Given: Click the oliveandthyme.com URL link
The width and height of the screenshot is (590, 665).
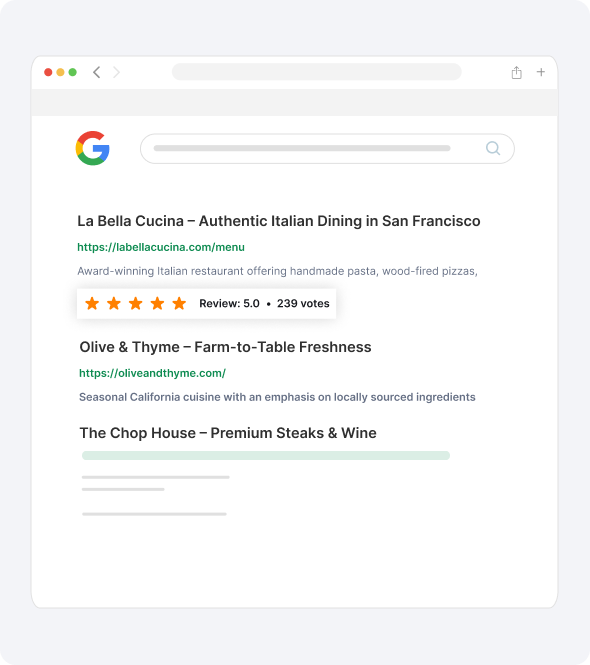Looking at the screenshot, I should tap(152, 373).
